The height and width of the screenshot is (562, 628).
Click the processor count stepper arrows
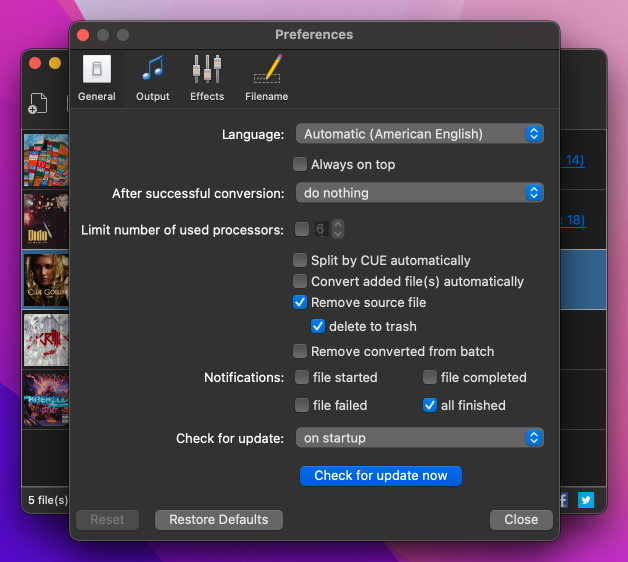point(338,229)
